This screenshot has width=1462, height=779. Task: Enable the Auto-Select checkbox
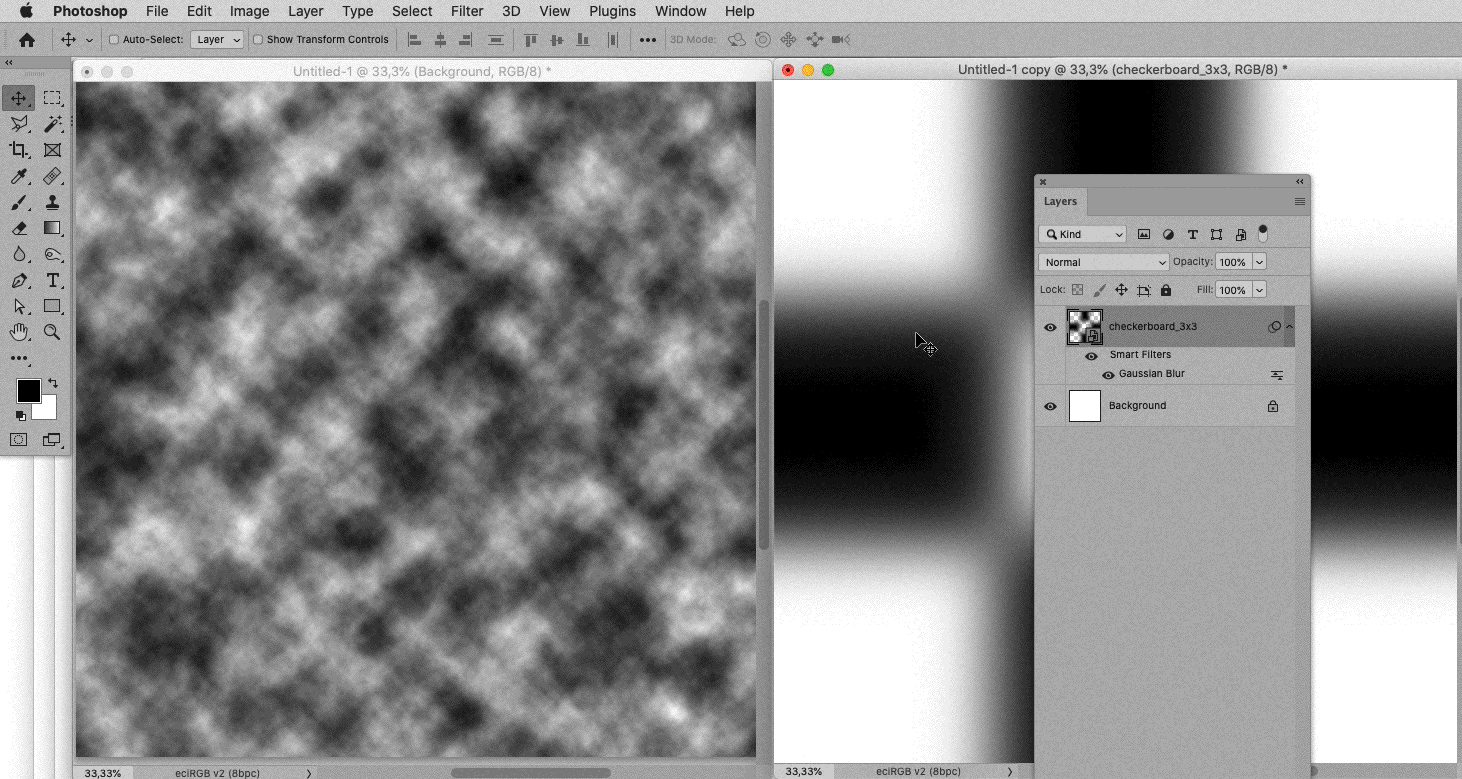click(113, 40)
